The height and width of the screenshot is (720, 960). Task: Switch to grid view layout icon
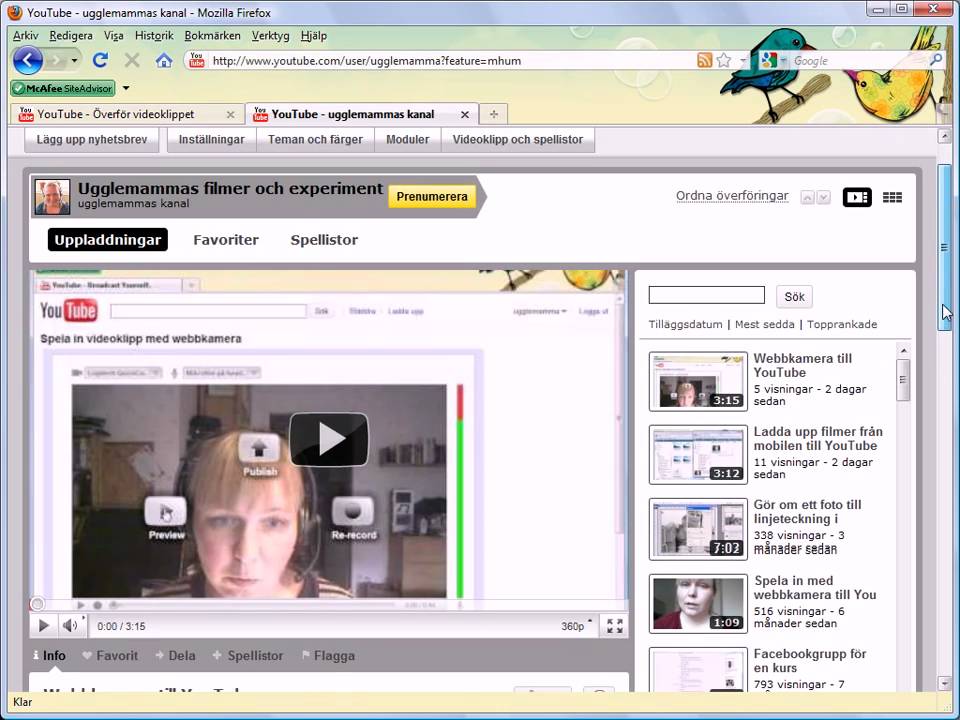892,197
